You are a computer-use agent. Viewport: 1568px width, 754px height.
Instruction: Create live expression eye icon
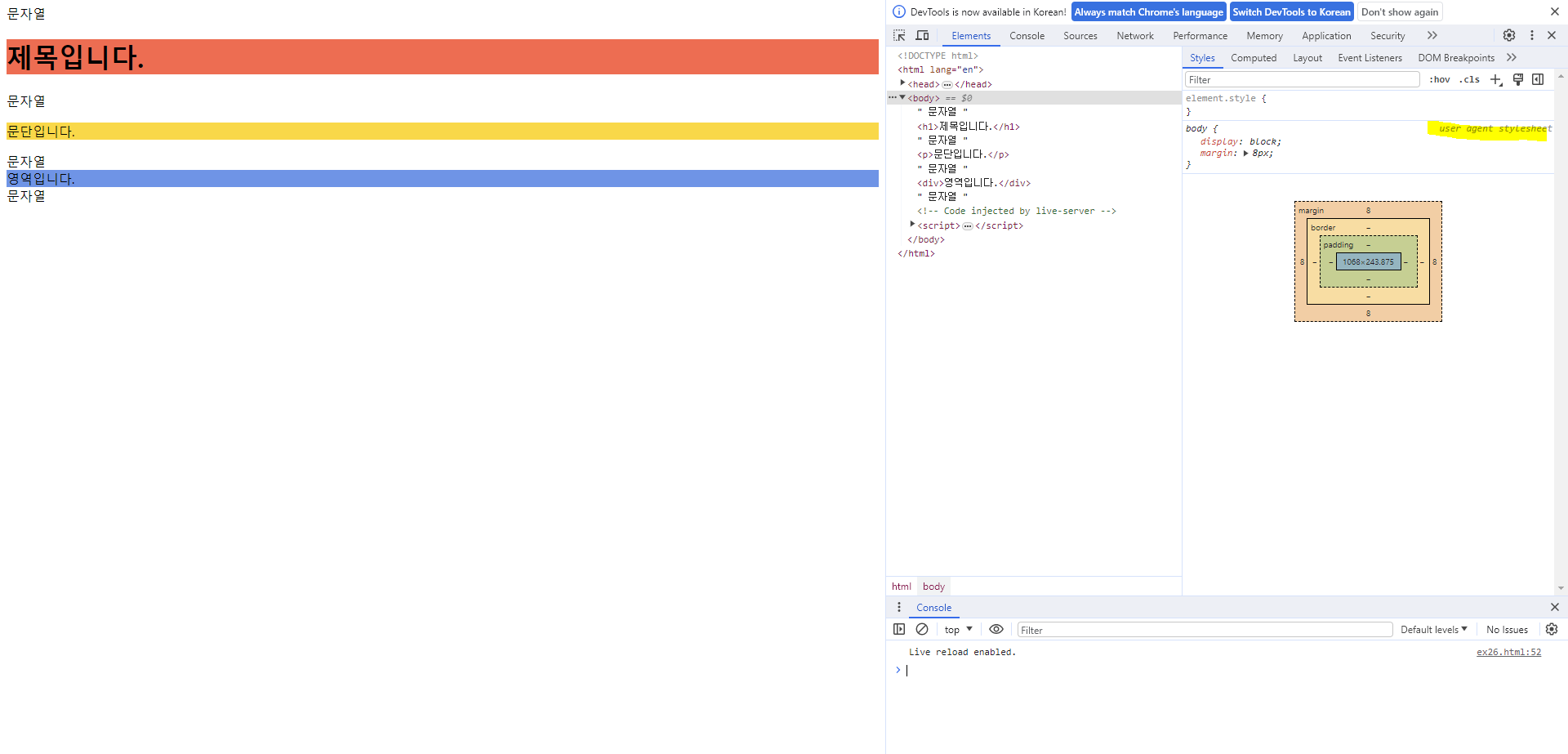tap(996, 629)
